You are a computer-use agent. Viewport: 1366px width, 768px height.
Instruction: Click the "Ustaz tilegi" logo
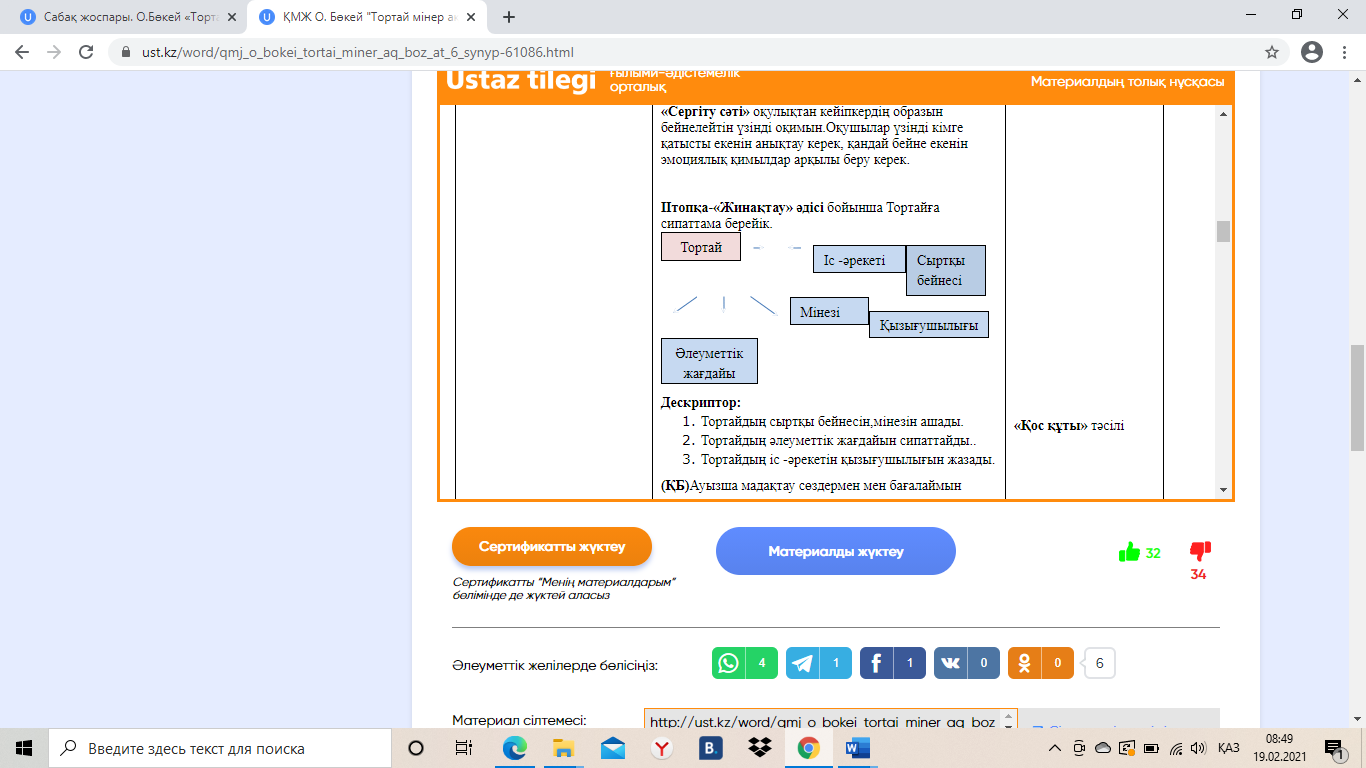tap(521, 81)
